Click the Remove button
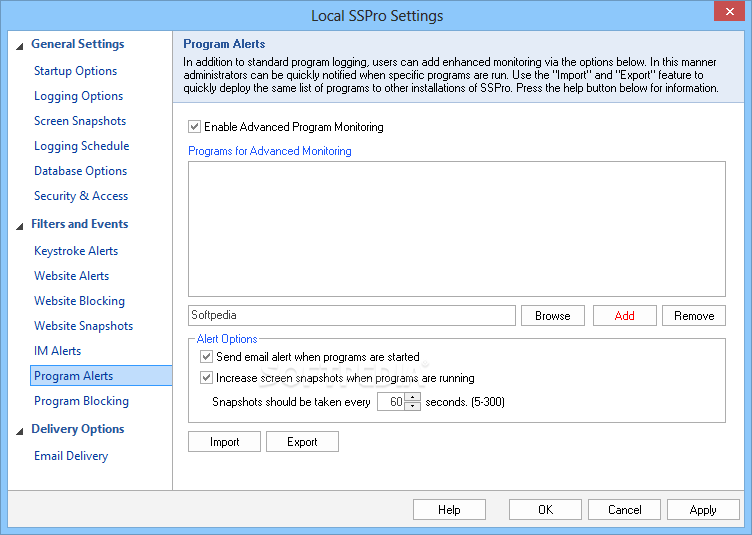The image size is (752, 535). pyautogui.click(x=693, y=315)
